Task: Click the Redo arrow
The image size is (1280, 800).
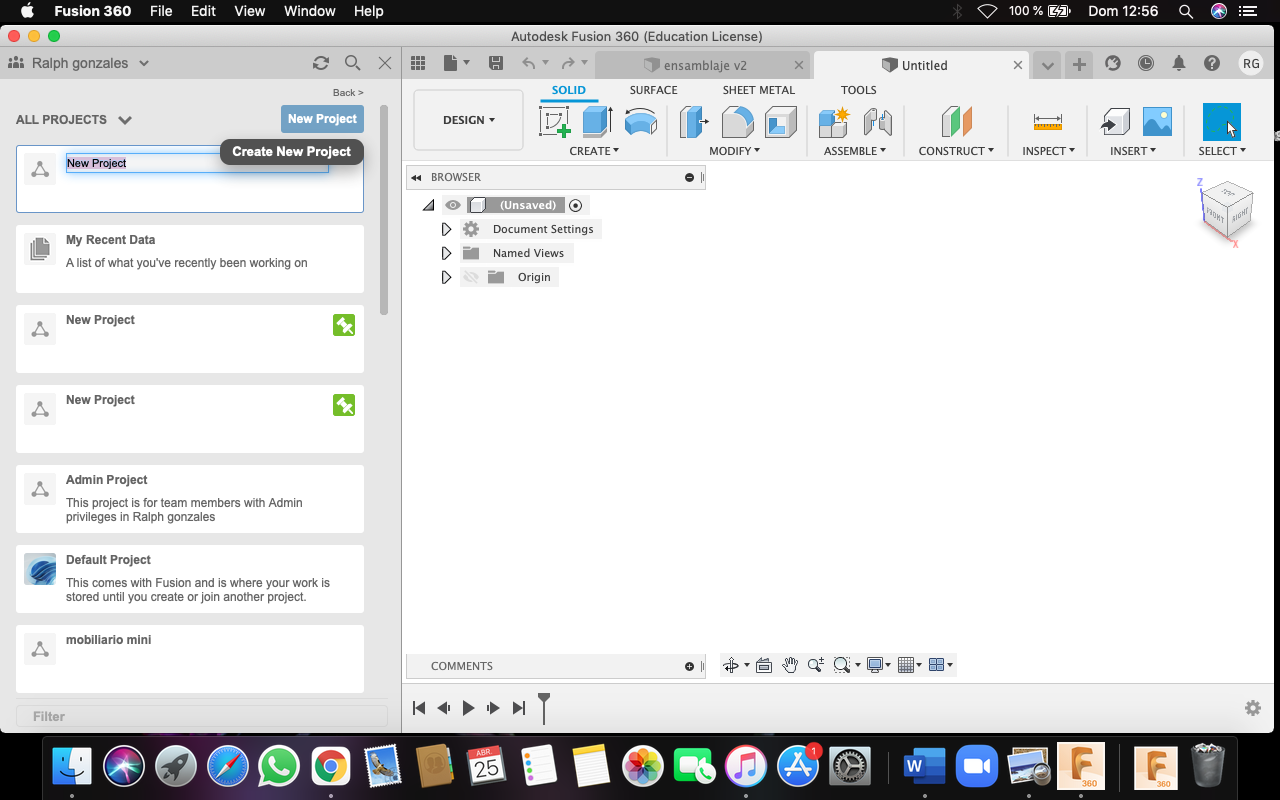Action: [568, 63]
